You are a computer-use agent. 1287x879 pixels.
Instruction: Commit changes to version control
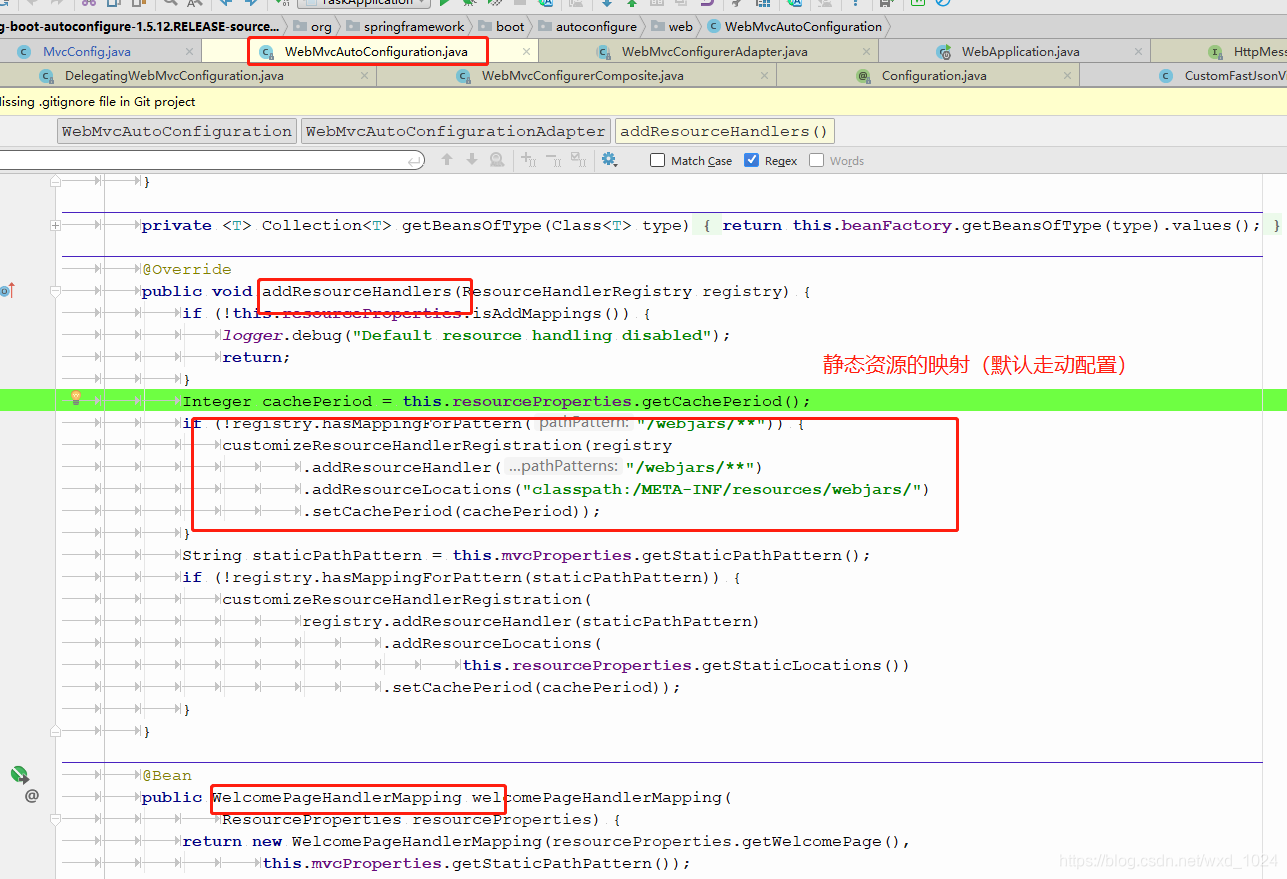pos(632,4)
